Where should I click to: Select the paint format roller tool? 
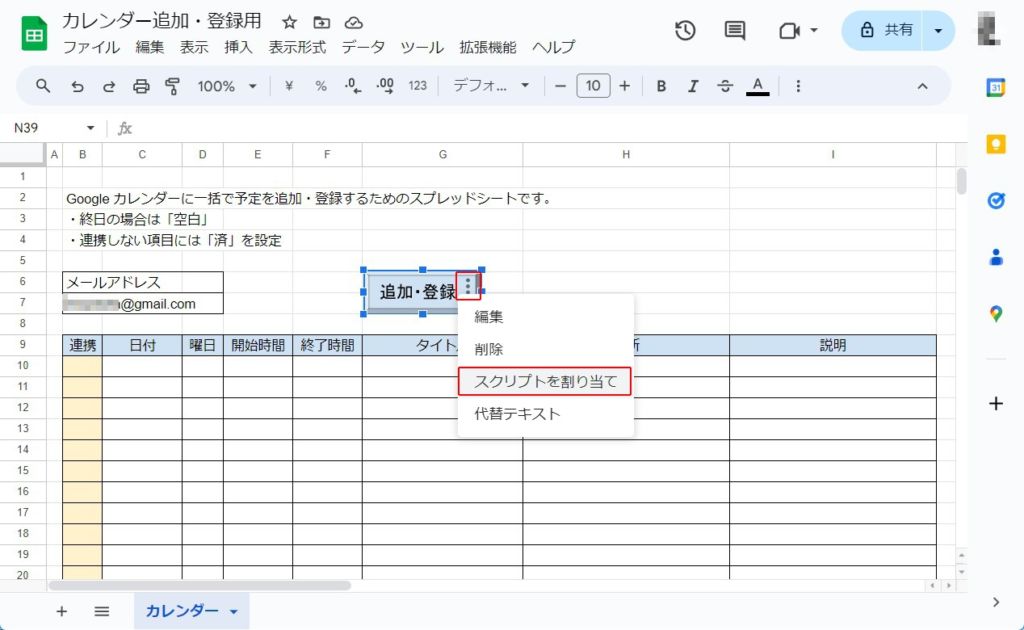click(x=172, y=86)
